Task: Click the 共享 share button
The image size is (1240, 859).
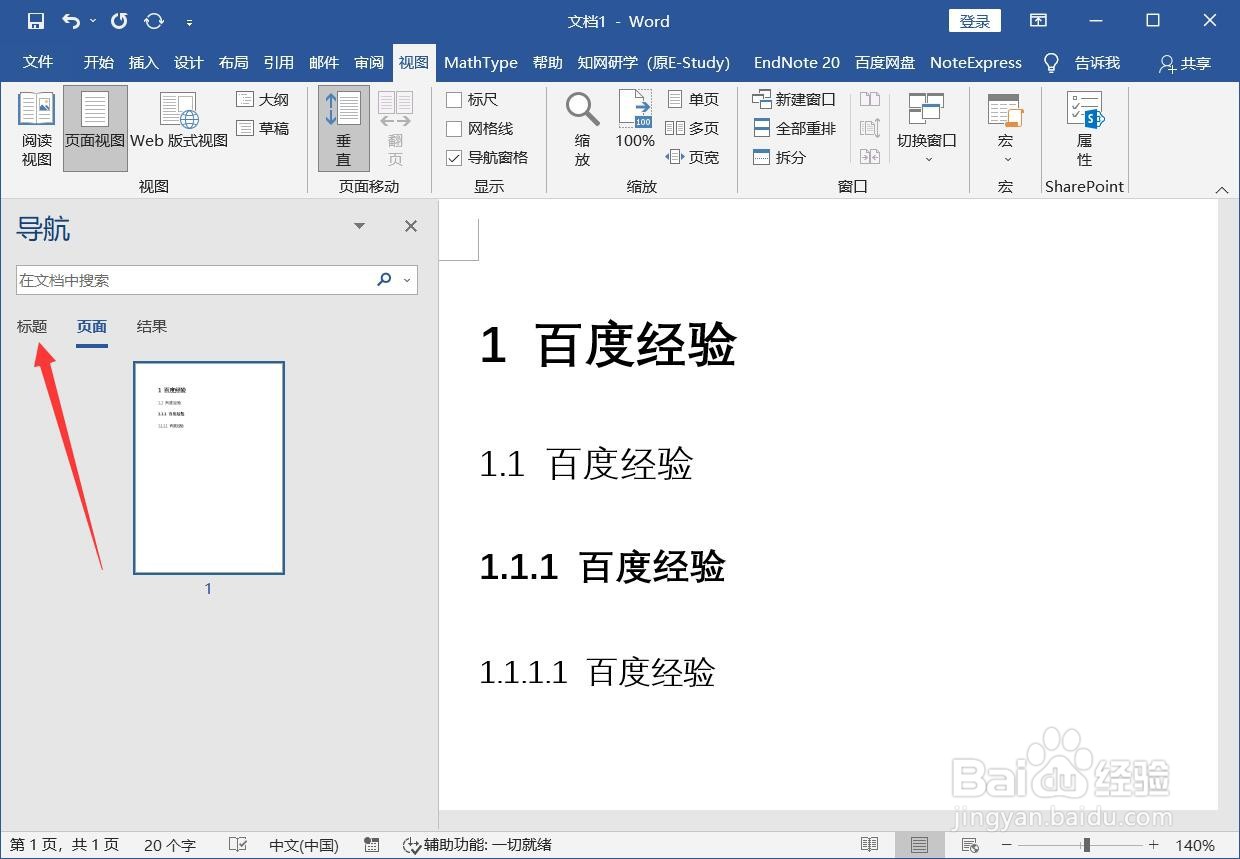Action: (x=1183, y=63)
